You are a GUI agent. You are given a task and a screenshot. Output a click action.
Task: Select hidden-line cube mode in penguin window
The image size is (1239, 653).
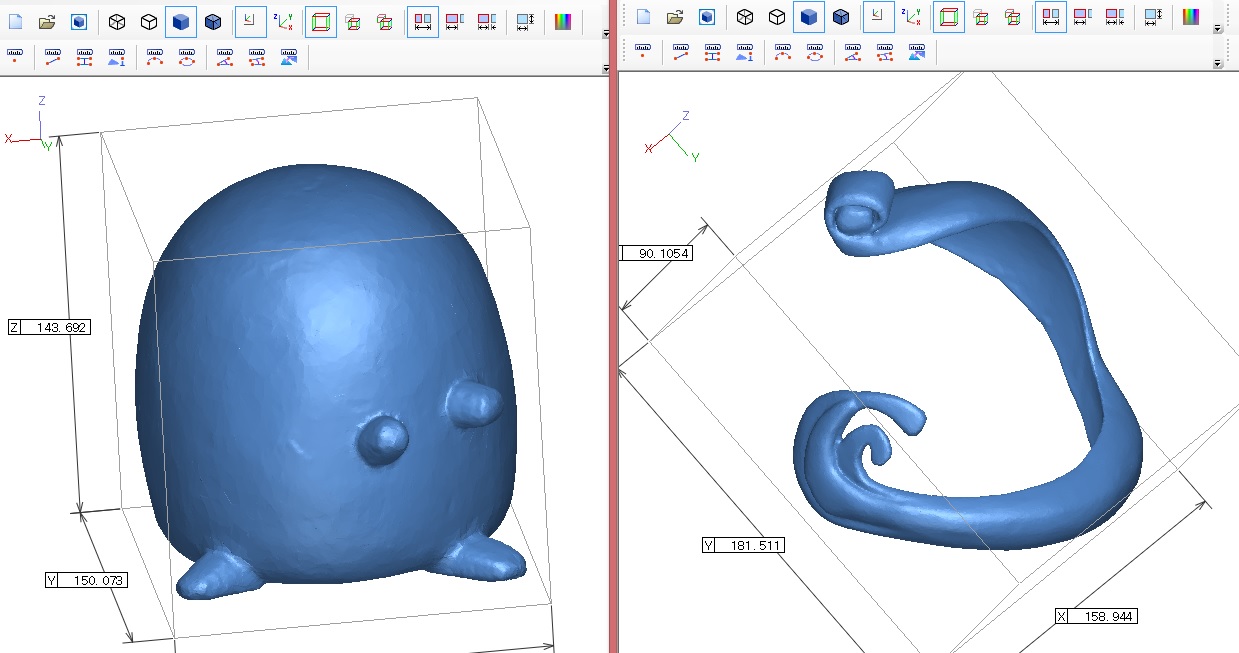click(149, 21)
